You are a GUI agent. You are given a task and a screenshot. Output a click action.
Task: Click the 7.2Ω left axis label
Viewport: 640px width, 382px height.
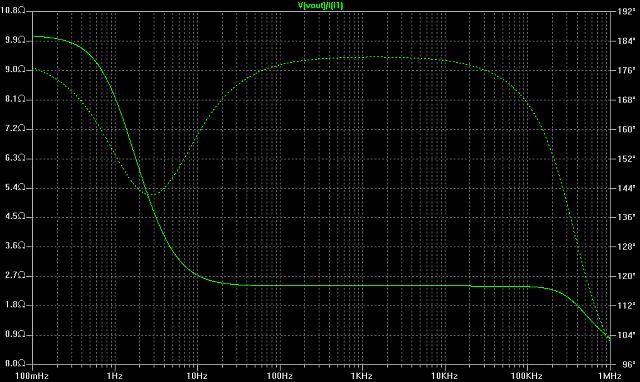click(15, 129)
